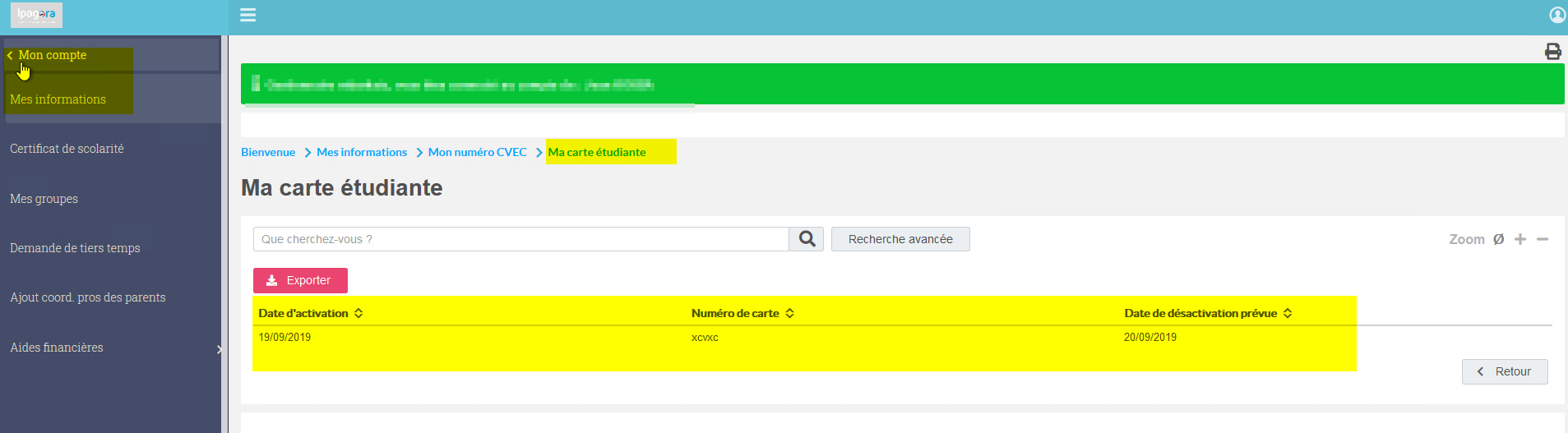Image resolution: width=1568 pixels, height=433 pixels.
Task: Toggle the hamburger menu icon
Action: (x=247, y=15)
